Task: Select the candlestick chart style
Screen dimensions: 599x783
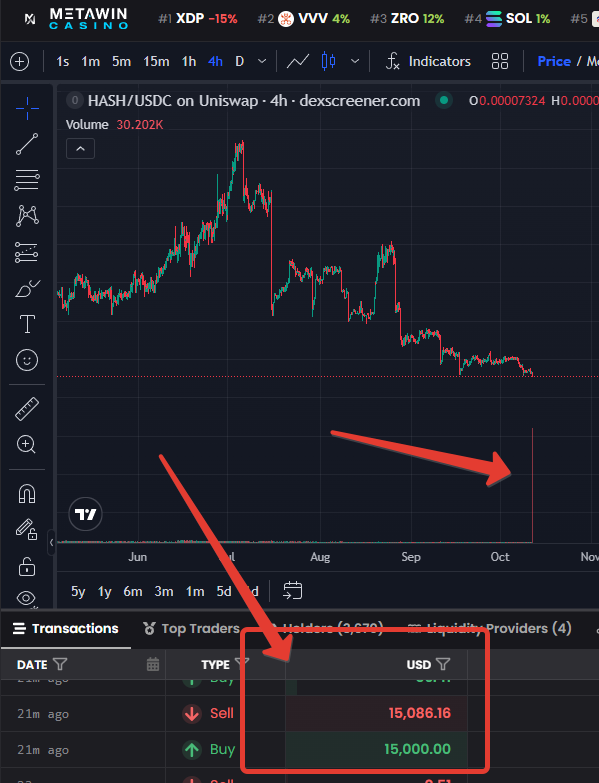Action: tap(328, 61)
